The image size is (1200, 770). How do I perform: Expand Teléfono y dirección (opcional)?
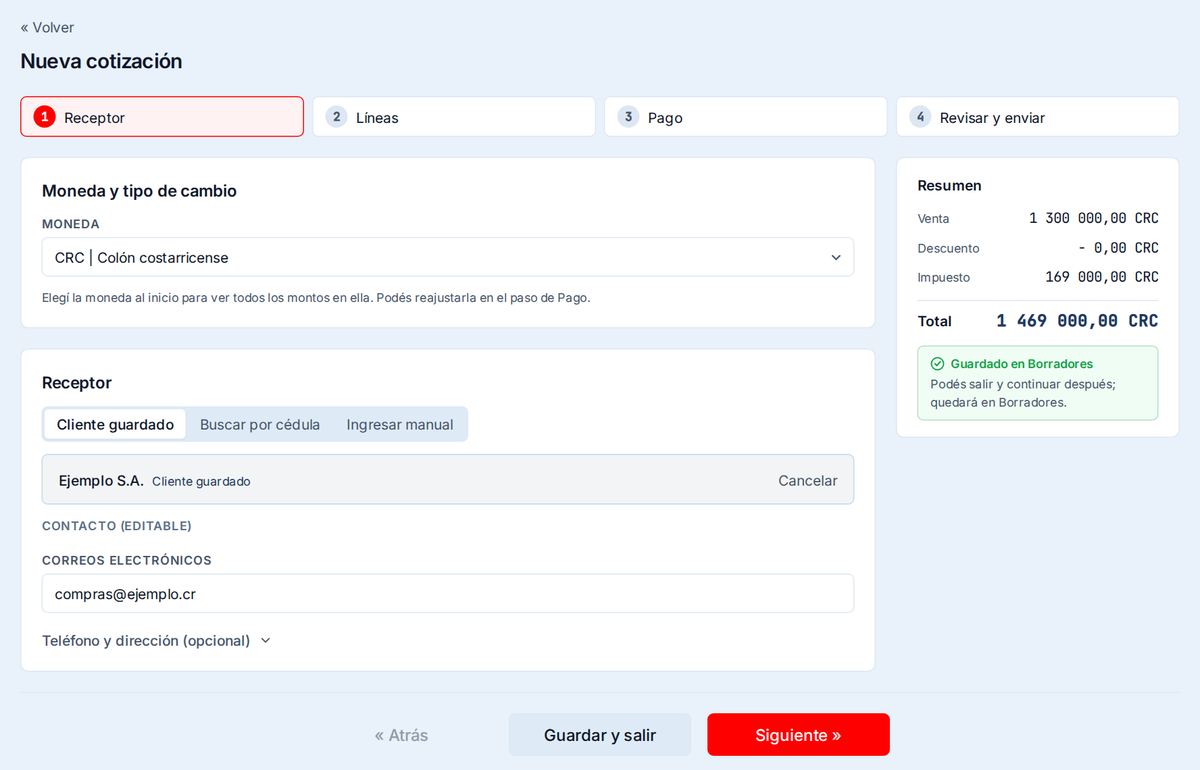(x=157, y=641)
